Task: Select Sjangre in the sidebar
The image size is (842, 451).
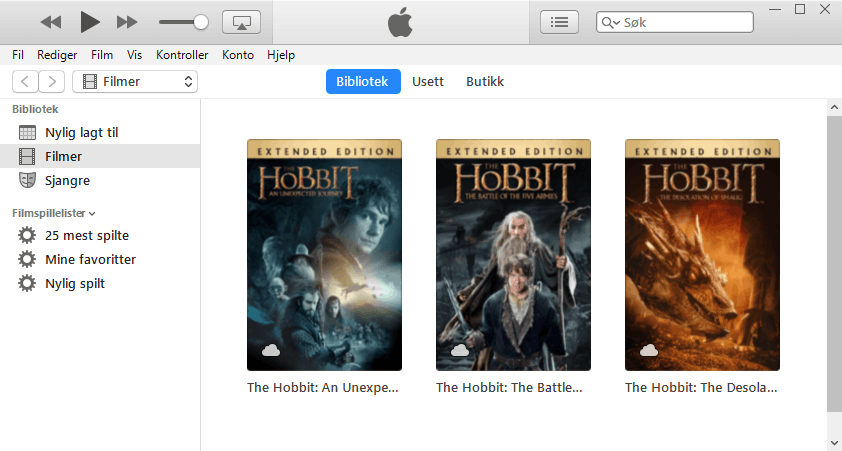Action: coord(67,181)
